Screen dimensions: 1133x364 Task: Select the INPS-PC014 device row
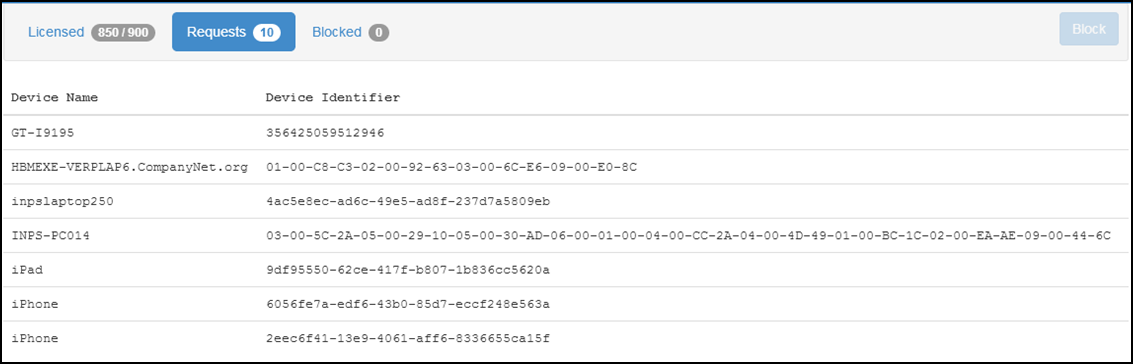(x=566, y=235)
